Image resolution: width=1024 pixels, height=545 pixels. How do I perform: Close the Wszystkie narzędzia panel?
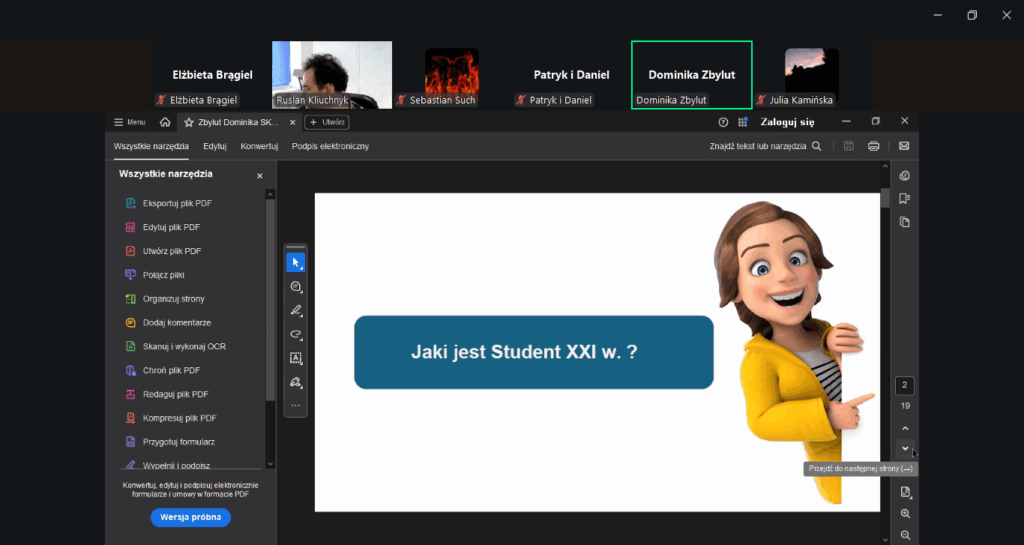pos(260,176)
